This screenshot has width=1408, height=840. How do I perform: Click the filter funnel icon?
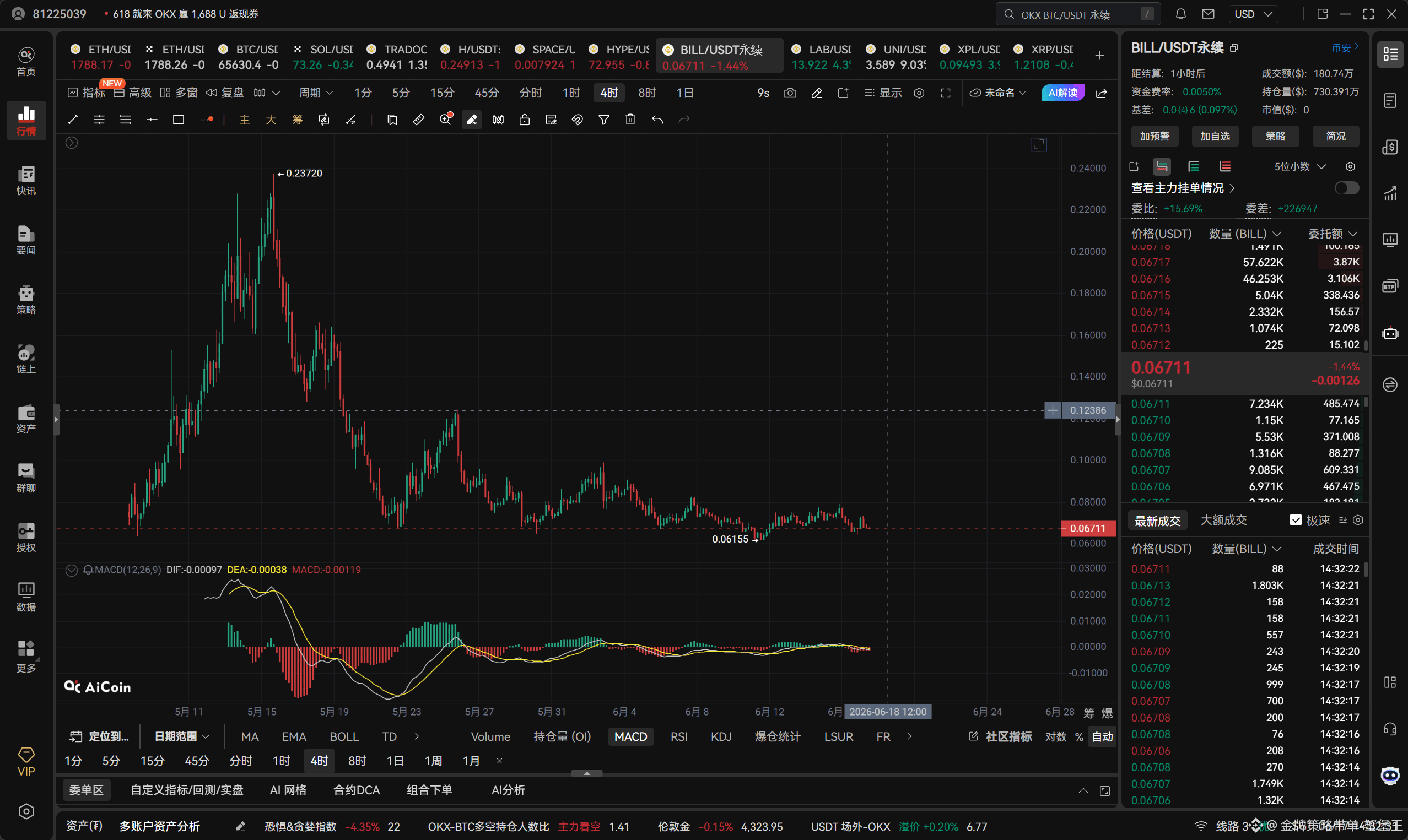(604, 120)
